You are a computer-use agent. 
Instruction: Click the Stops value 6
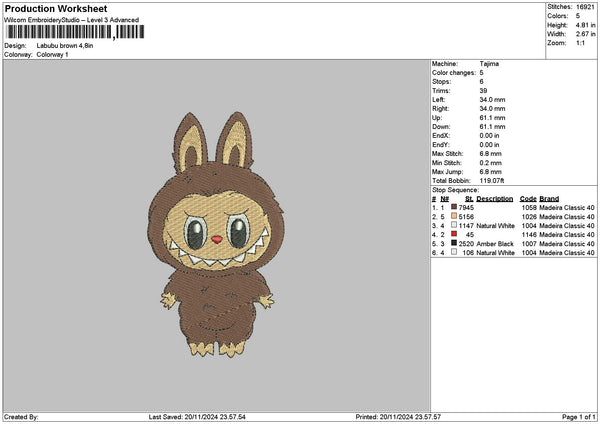pos(481,82)
